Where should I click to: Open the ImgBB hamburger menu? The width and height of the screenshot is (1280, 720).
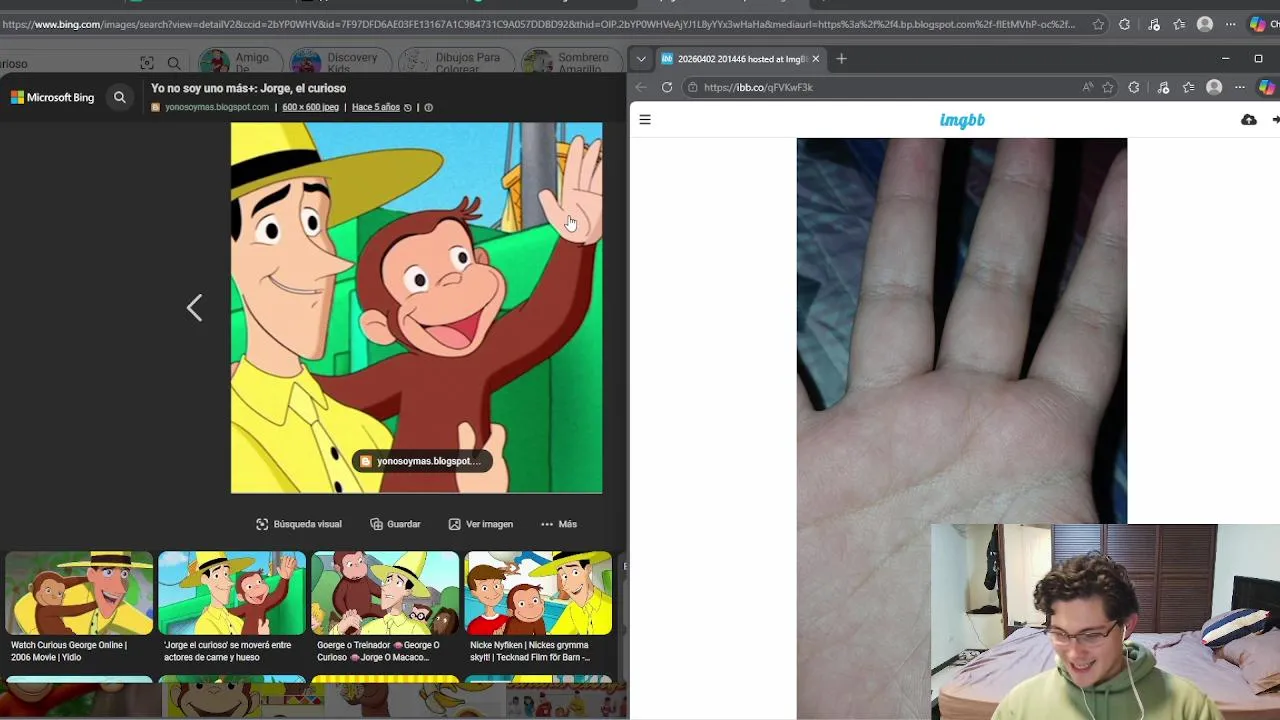pyautogui.click(x=645, y=120)
